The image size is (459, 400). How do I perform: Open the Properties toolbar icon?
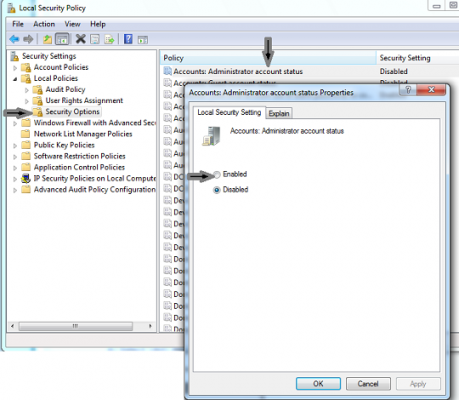click(x=95, y=39)
